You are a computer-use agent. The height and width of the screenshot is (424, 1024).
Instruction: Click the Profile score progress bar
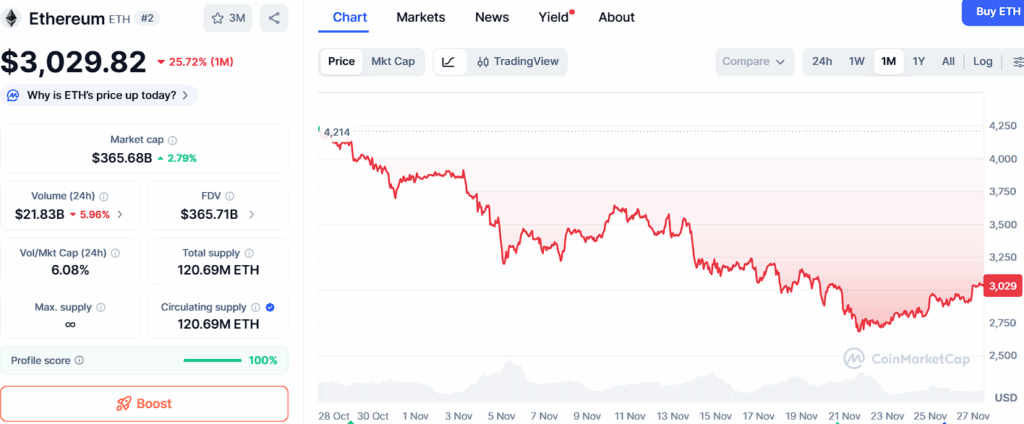tap(212, 360)
